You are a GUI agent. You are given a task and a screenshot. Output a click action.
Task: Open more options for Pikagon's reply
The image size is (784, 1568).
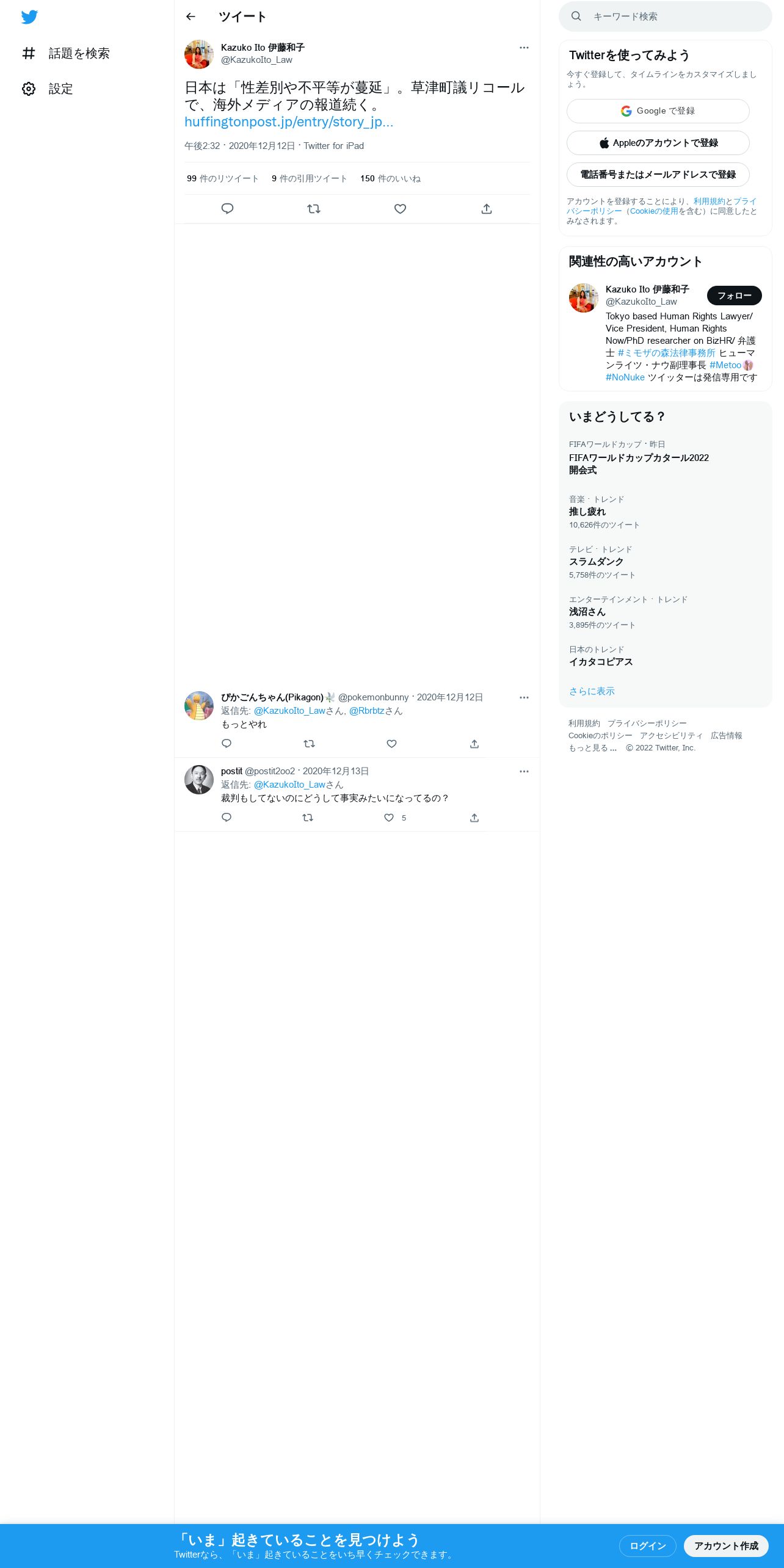[524, 697]
